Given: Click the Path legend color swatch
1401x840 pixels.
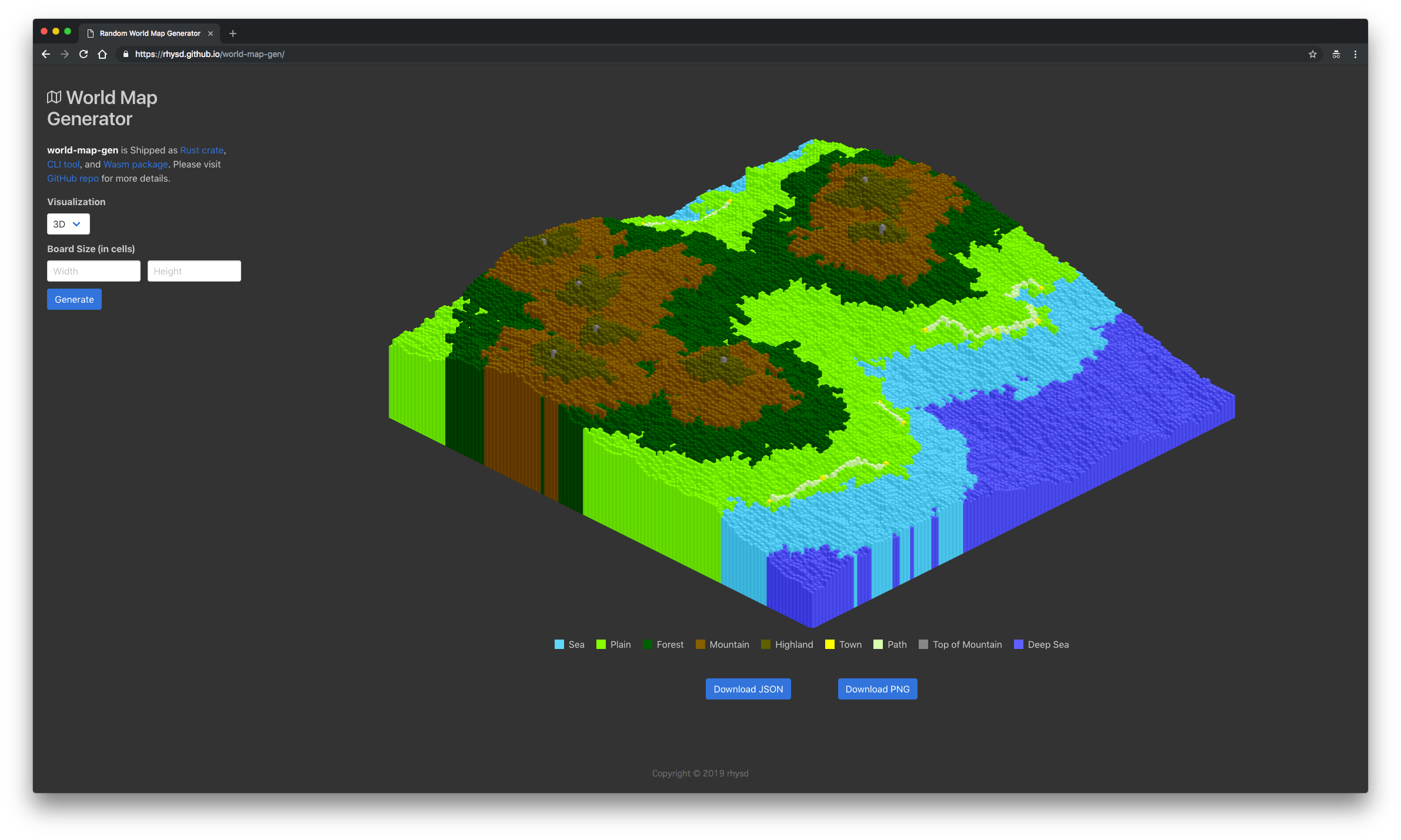Looking at the screenshot, I should (x=878, y=644).
